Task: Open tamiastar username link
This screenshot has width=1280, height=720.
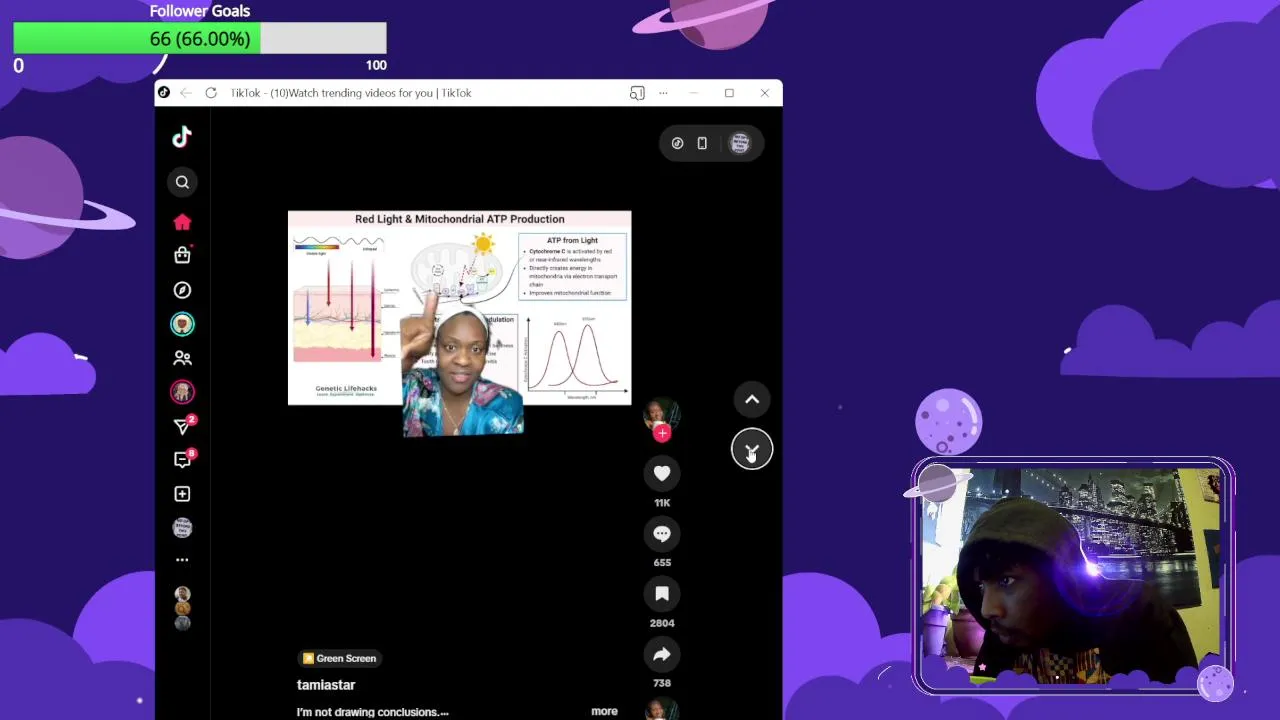Action: pyautogui.click(x=326, y=685)
